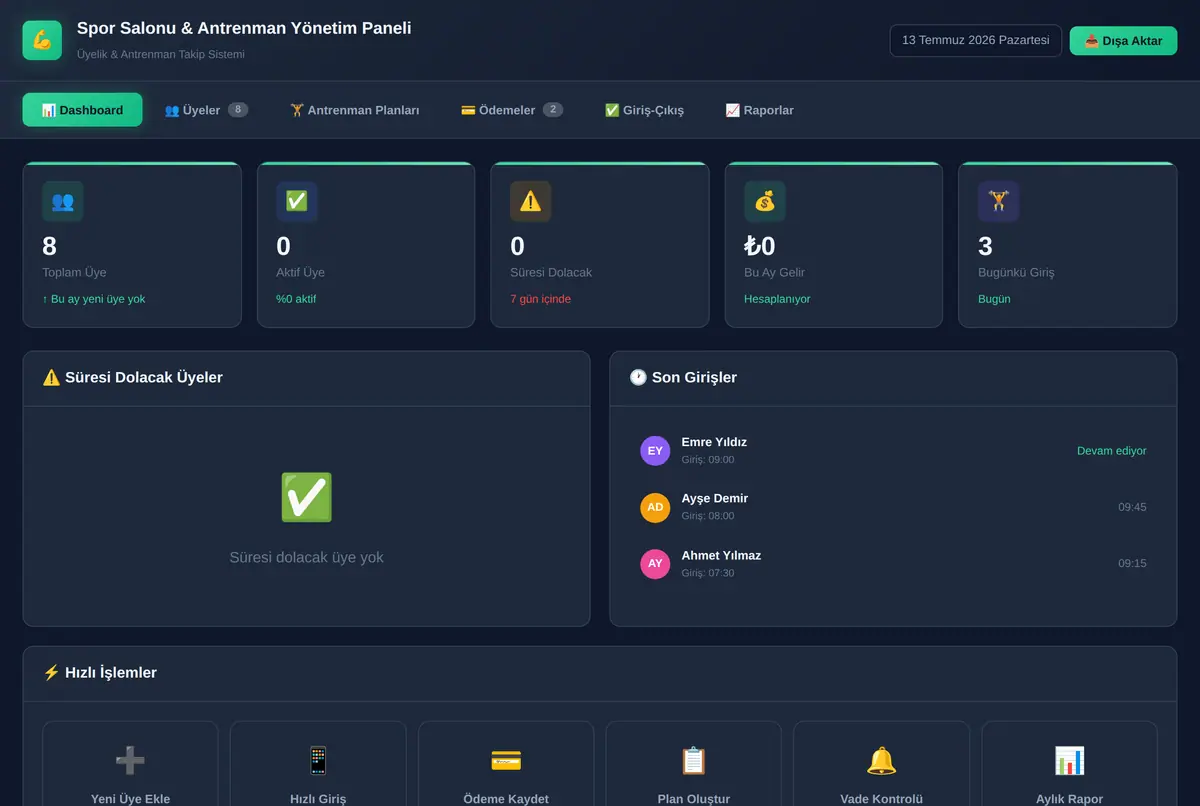Click the Bugünkü Giriş weightlifter icon
Image resolution: width=1200 pixels, height=806 pixels.
click(x=998, y=201)
